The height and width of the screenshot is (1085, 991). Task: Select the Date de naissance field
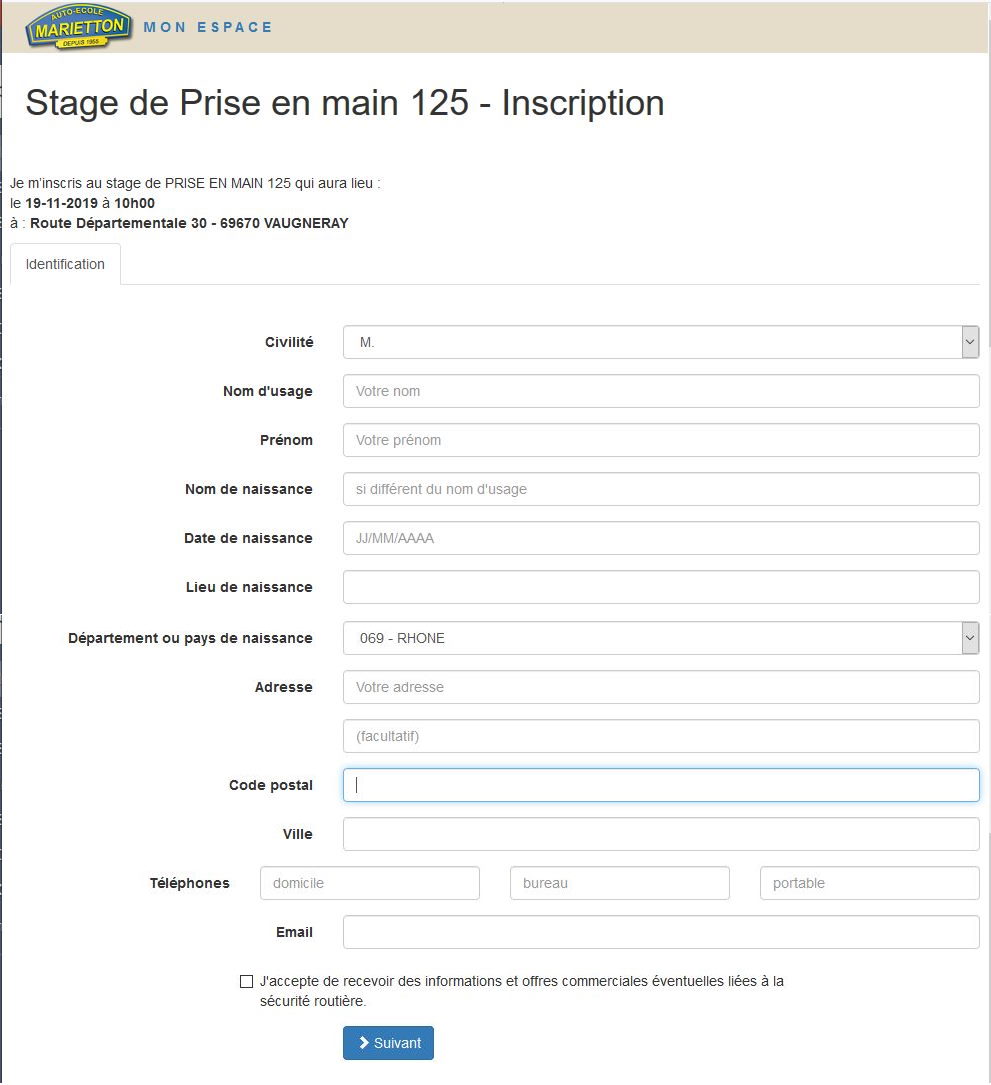[660, 538]
